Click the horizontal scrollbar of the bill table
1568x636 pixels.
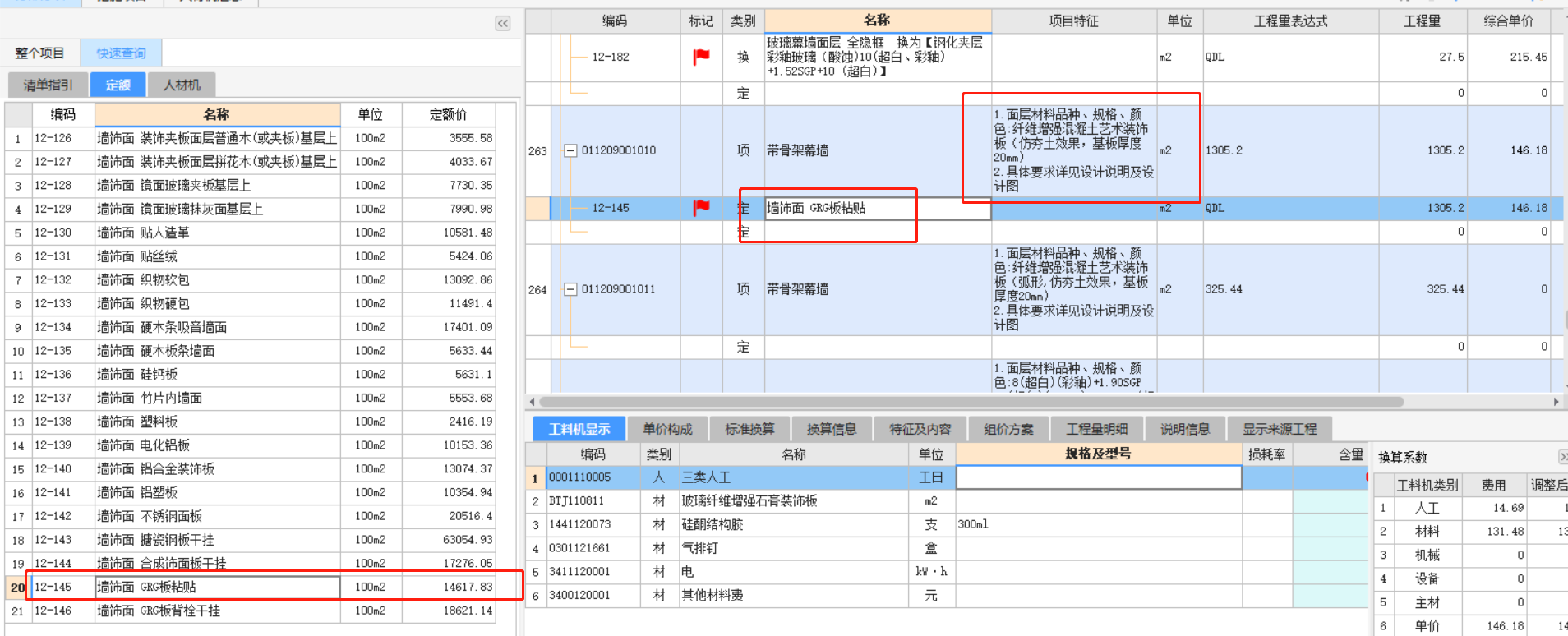tap(970, 402)
